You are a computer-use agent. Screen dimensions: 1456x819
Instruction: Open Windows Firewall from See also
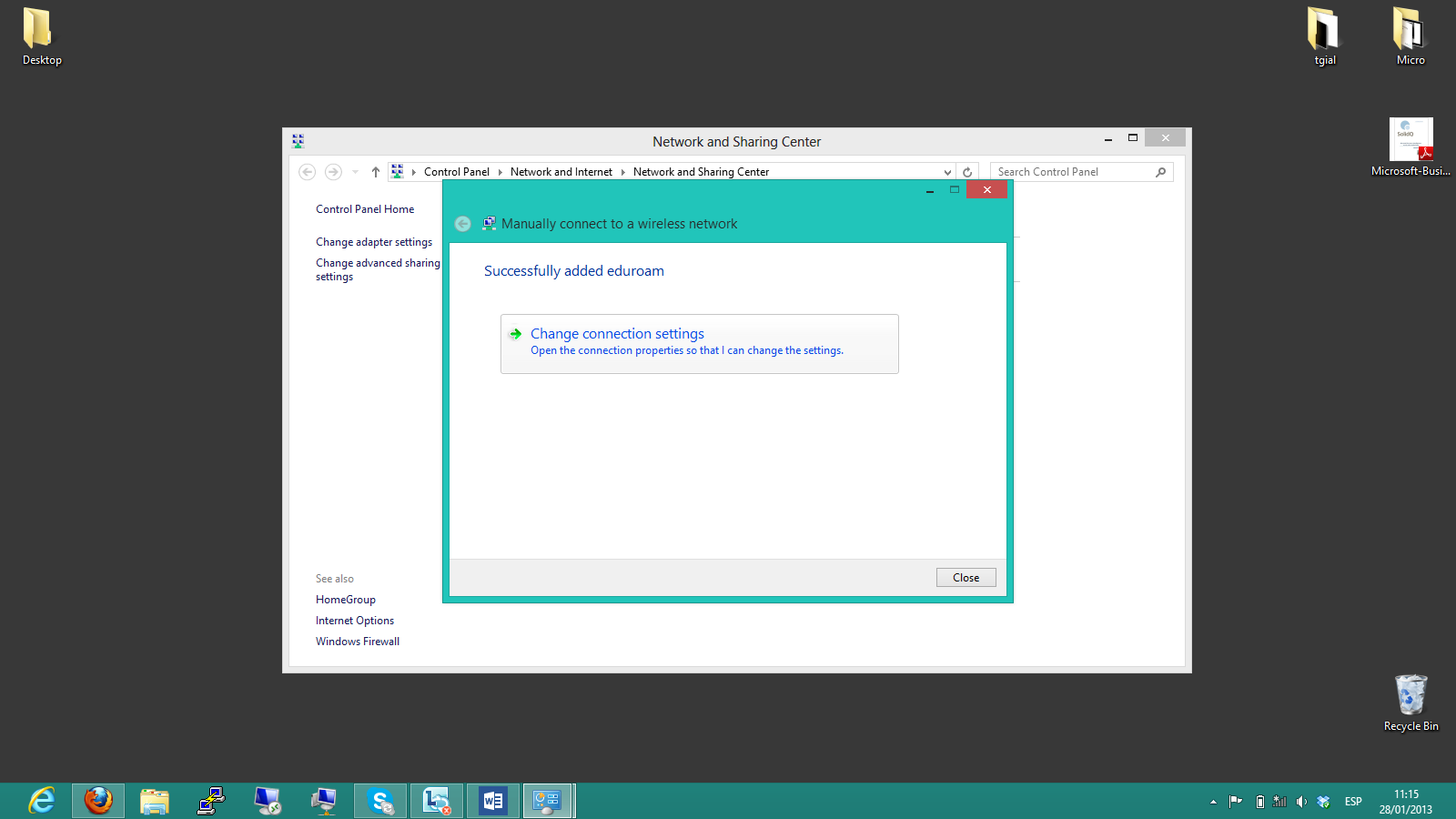[x=358, y=642]
